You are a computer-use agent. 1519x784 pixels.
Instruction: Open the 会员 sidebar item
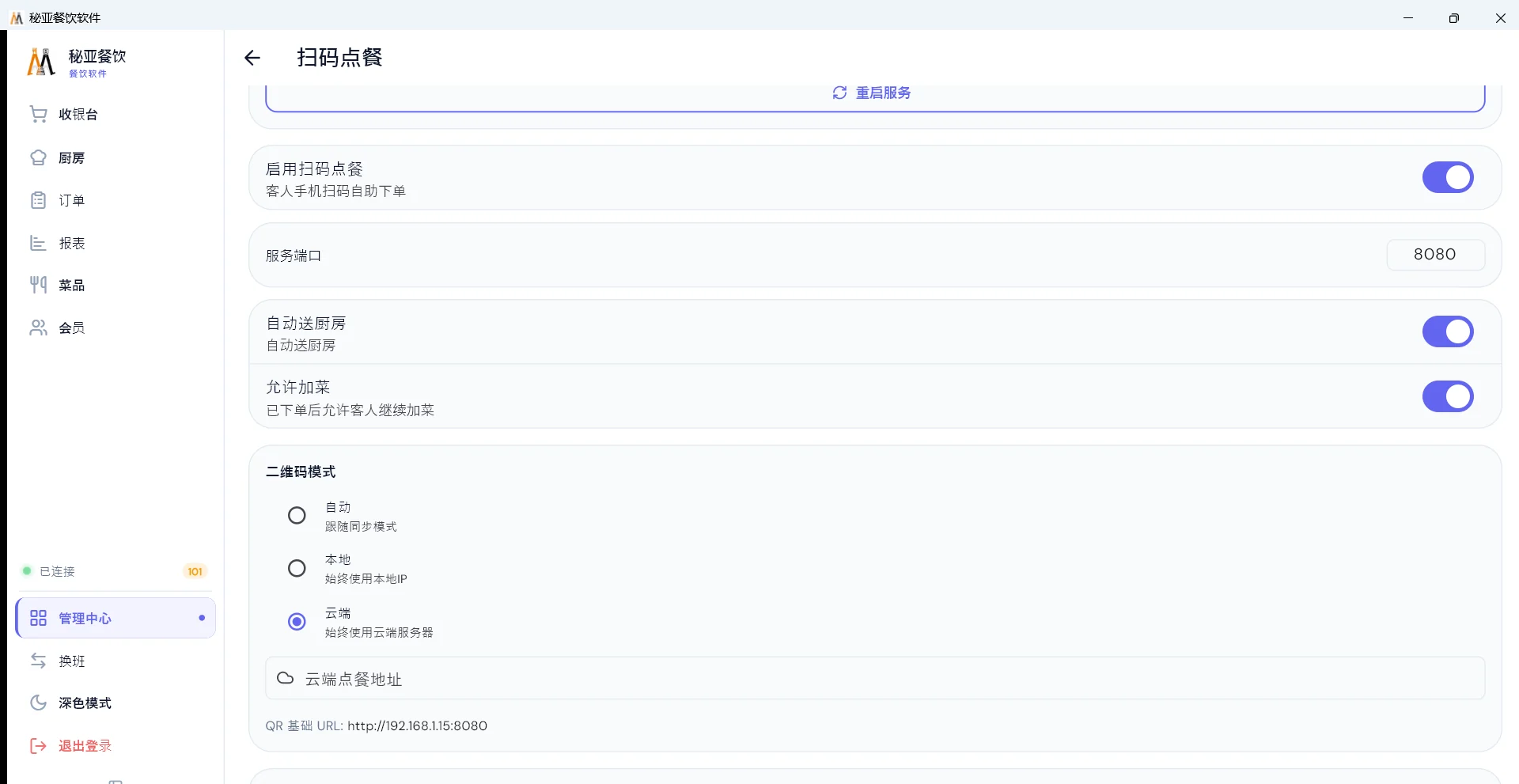tap(116, 328)
